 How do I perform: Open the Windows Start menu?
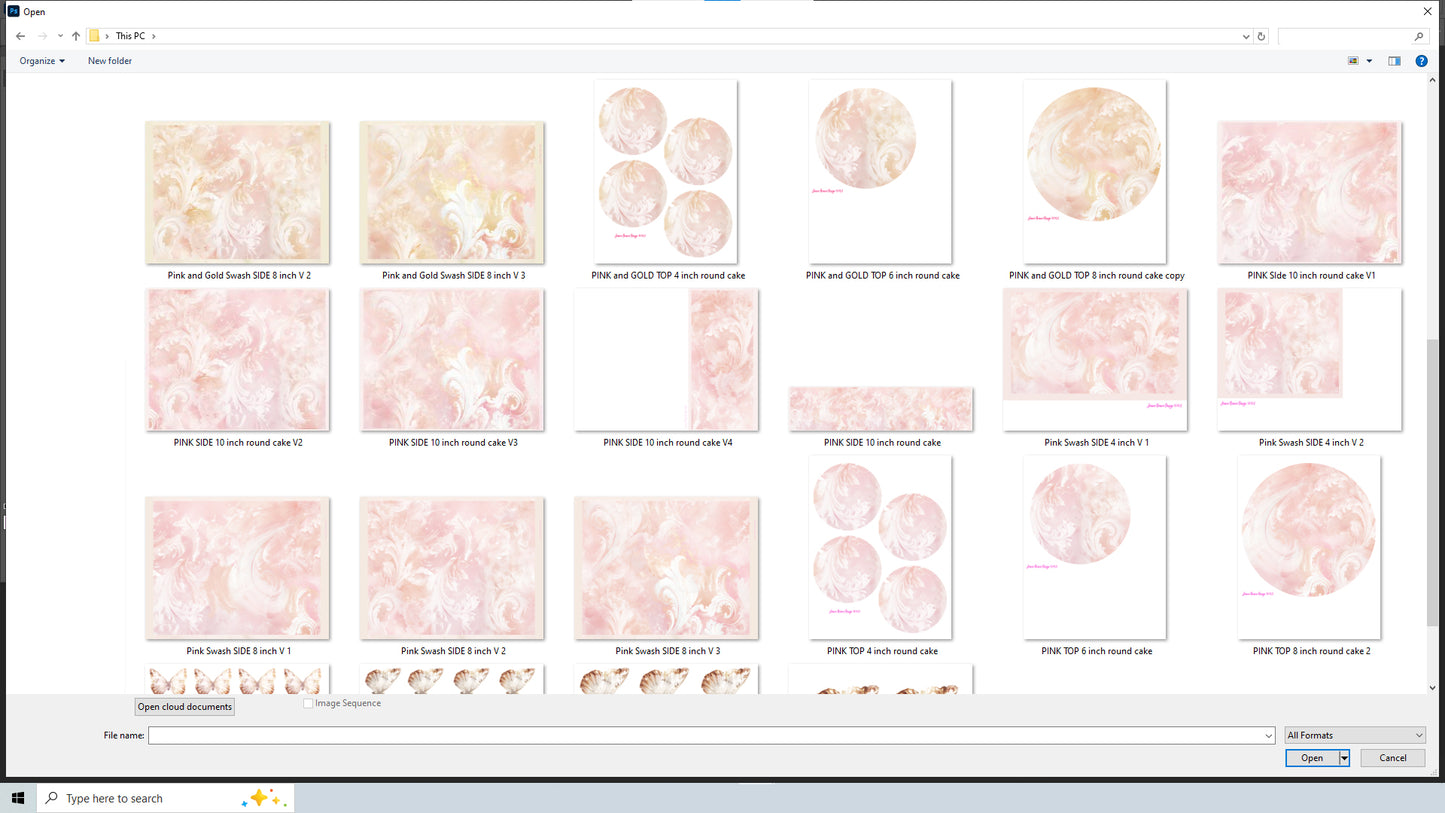point(18,798)
